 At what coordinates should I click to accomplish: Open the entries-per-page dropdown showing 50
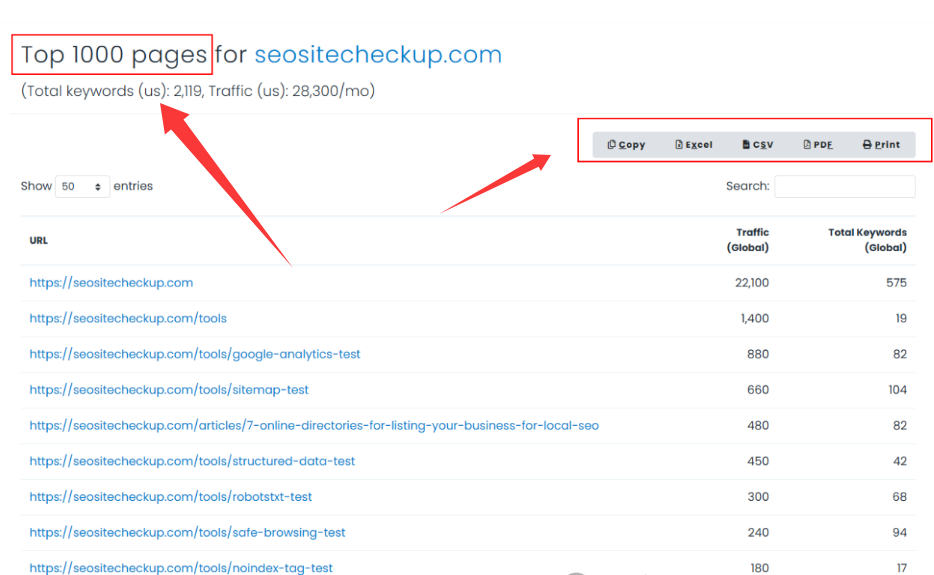(82, 187)
